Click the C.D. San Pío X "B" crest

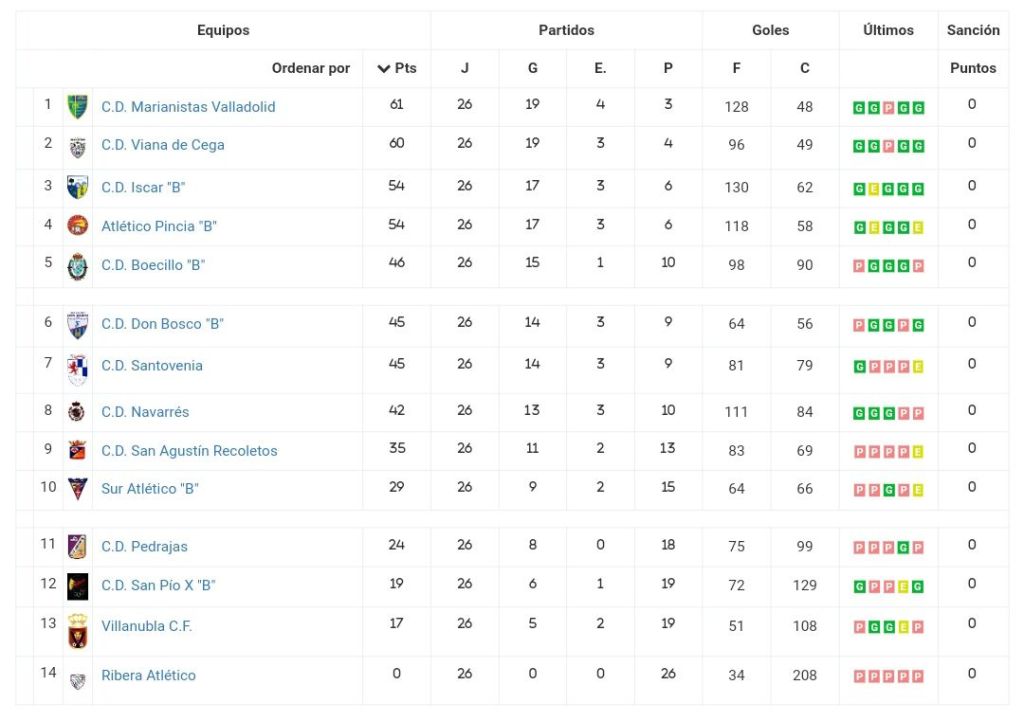(x=77, y=586)
